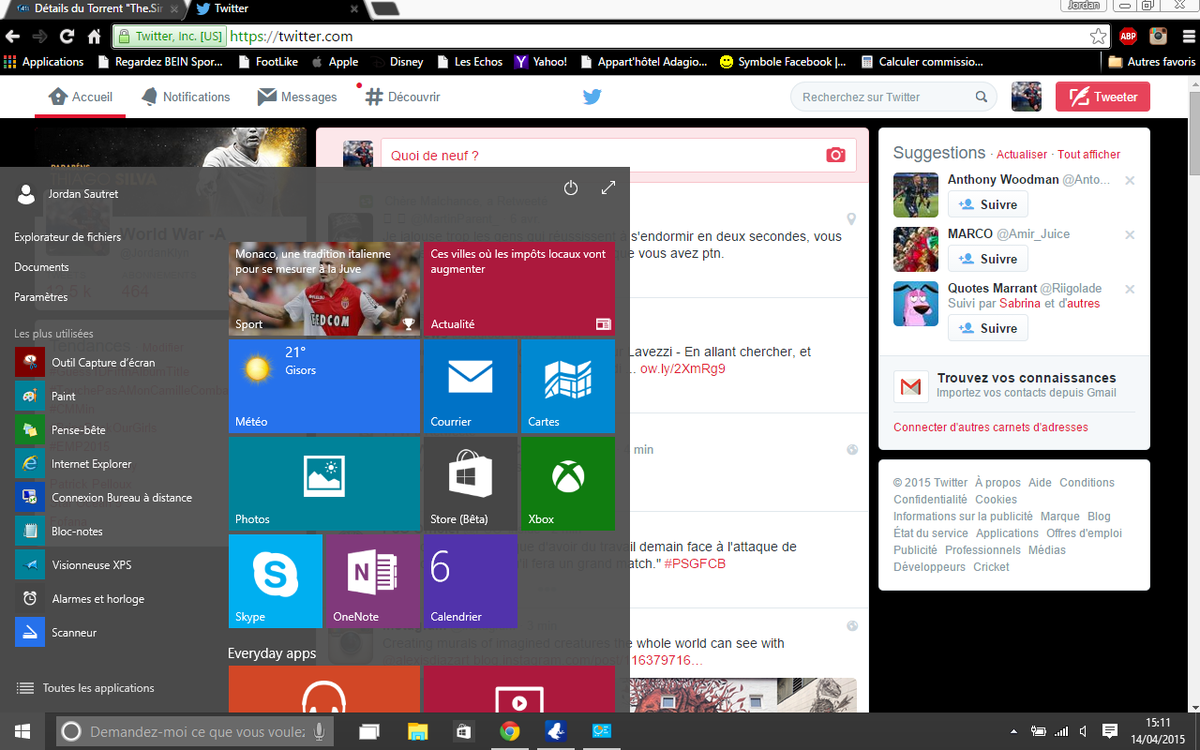This screenshot has width=1200, height=750.
Task: Open the Météo tile showing Gisors
Action: tap(324, 386)
